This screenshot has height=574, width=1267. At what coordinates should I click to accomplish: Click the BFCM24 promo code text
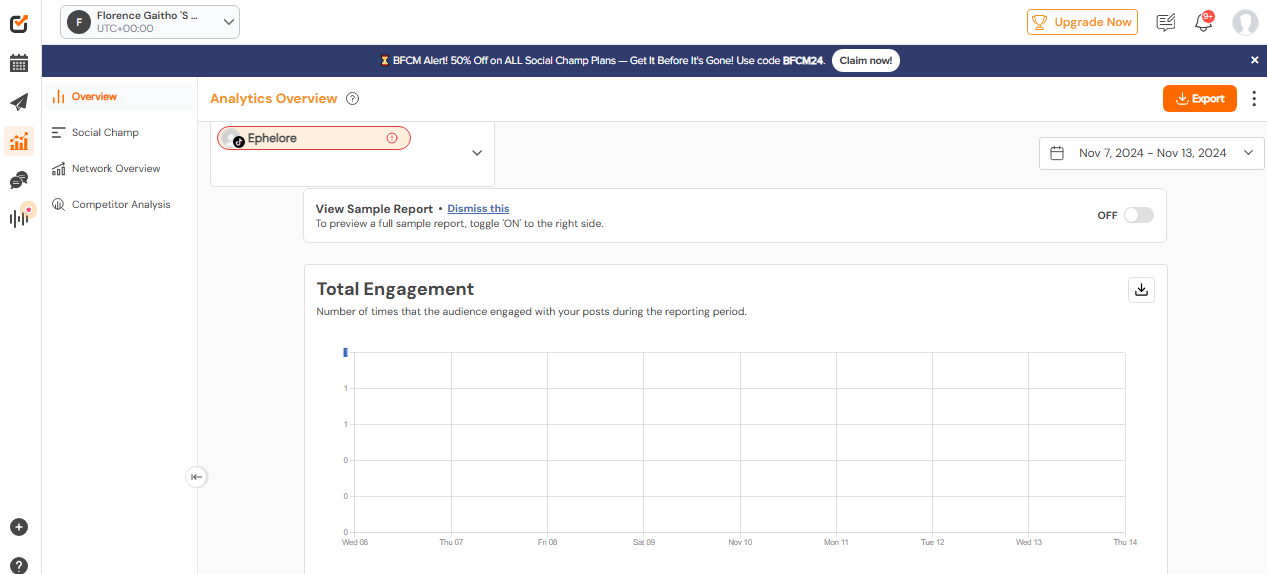(803, 61)
